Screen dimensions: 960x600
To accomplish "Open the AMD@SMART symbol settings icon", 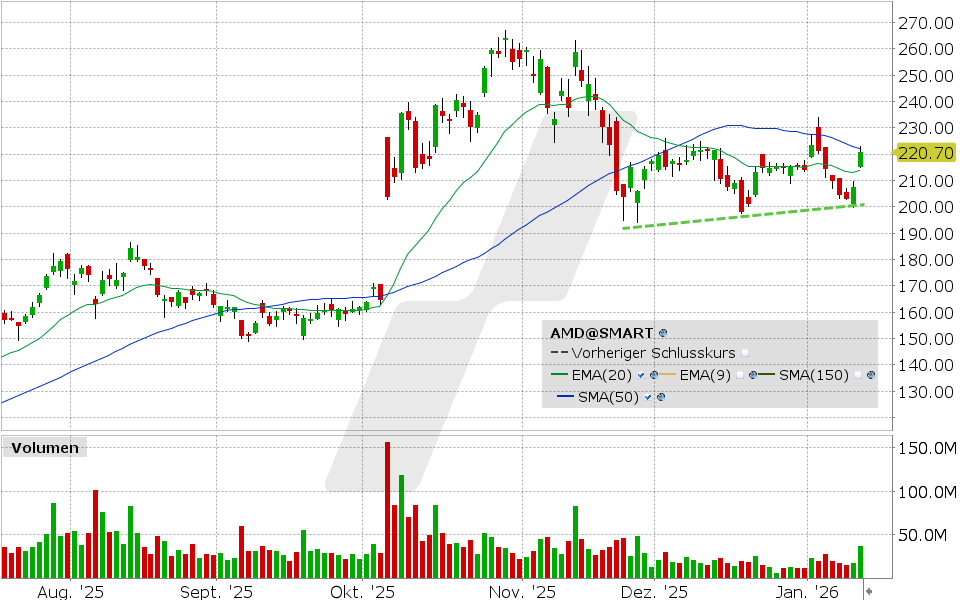I will (663, 332).
